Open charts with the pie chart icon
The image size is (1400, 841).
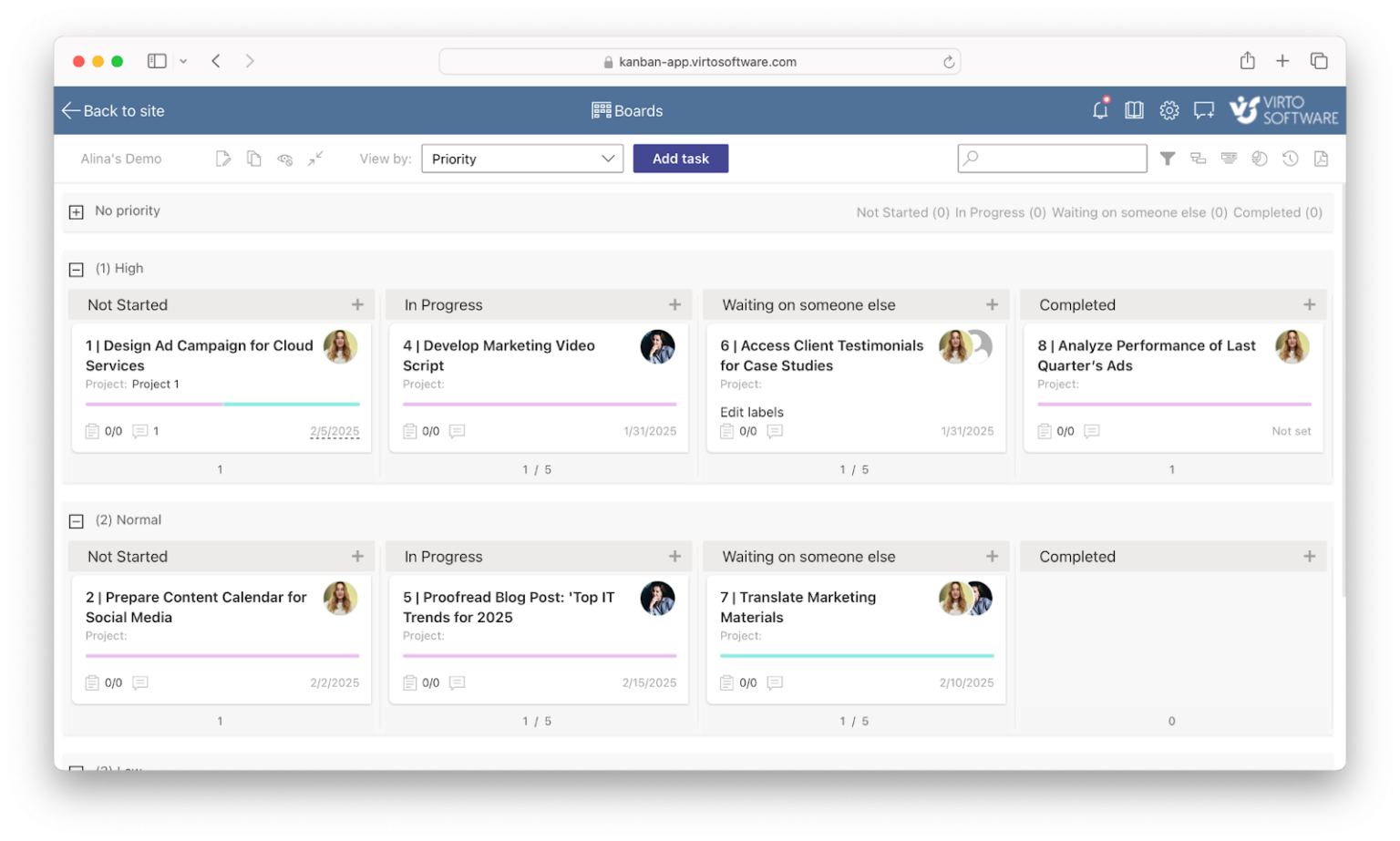(x=1260, y=158)
